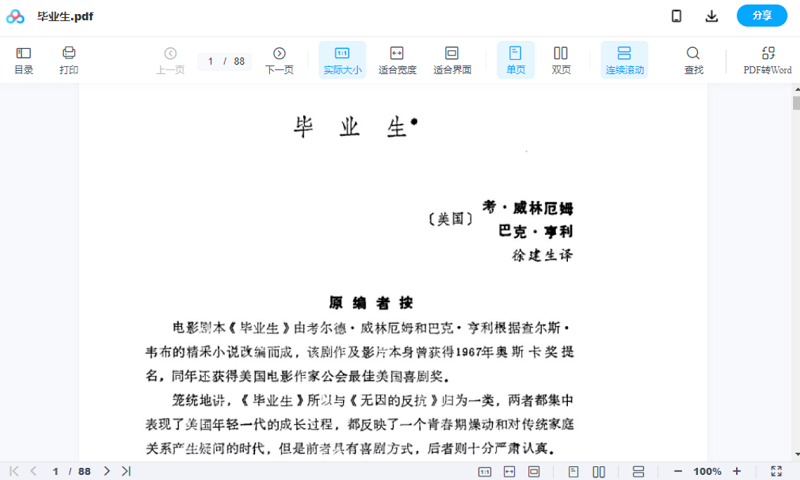Click the download icon in header
The width and height of the screenshot is (800, 480).
click(x=712, y=16)
